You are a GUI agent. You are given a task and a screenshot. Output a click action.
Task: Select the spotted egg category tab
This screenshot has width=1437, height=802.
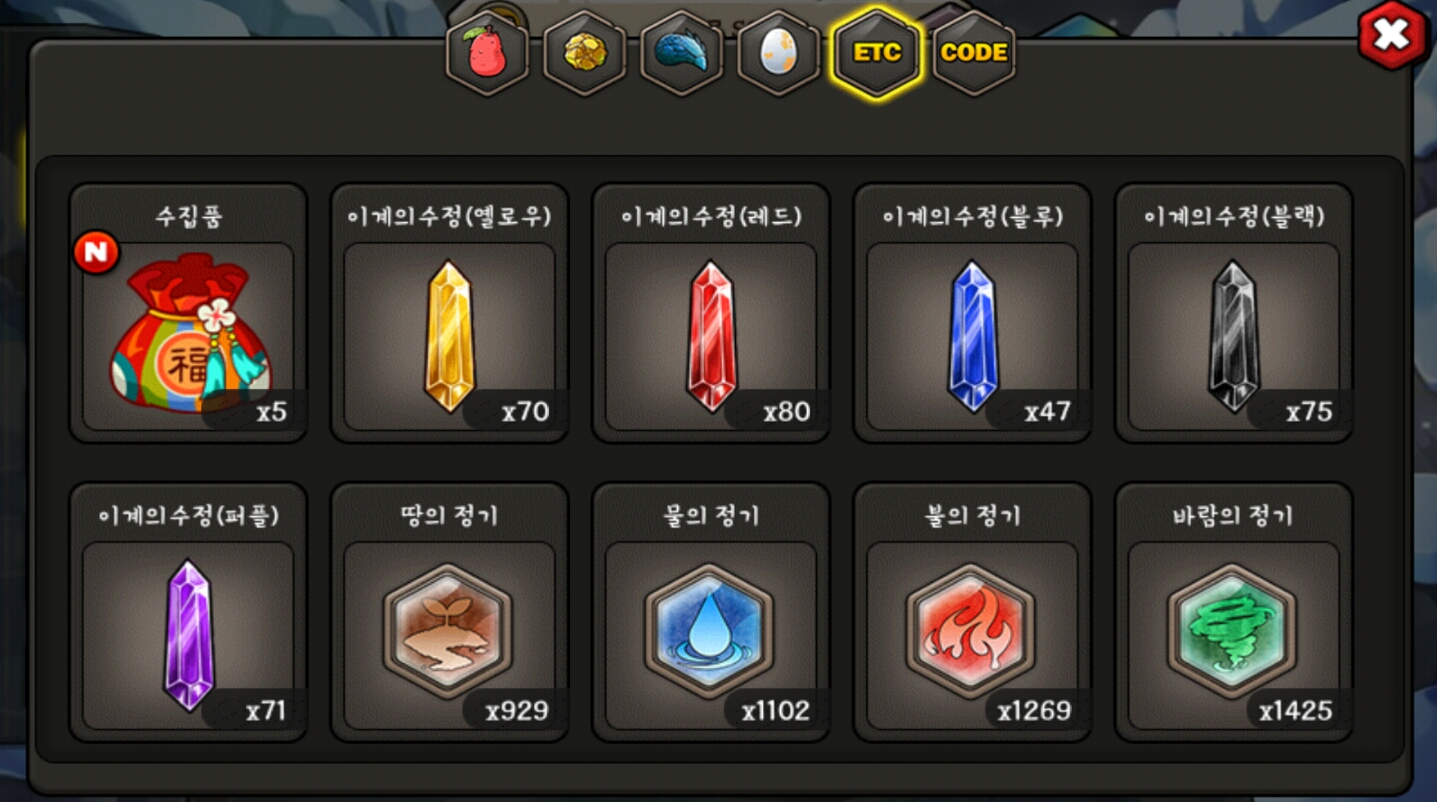(x=778, y=53)
